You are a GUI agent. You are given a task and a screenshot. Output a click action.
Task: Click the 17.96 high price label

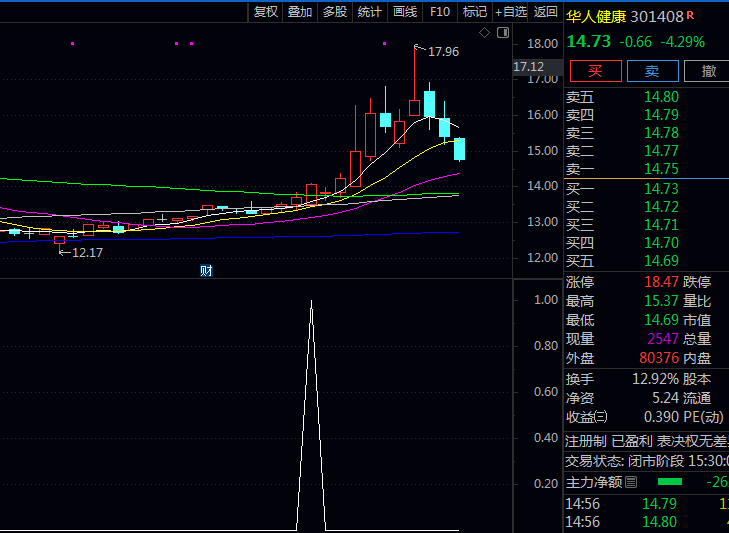tap(443, 51)
